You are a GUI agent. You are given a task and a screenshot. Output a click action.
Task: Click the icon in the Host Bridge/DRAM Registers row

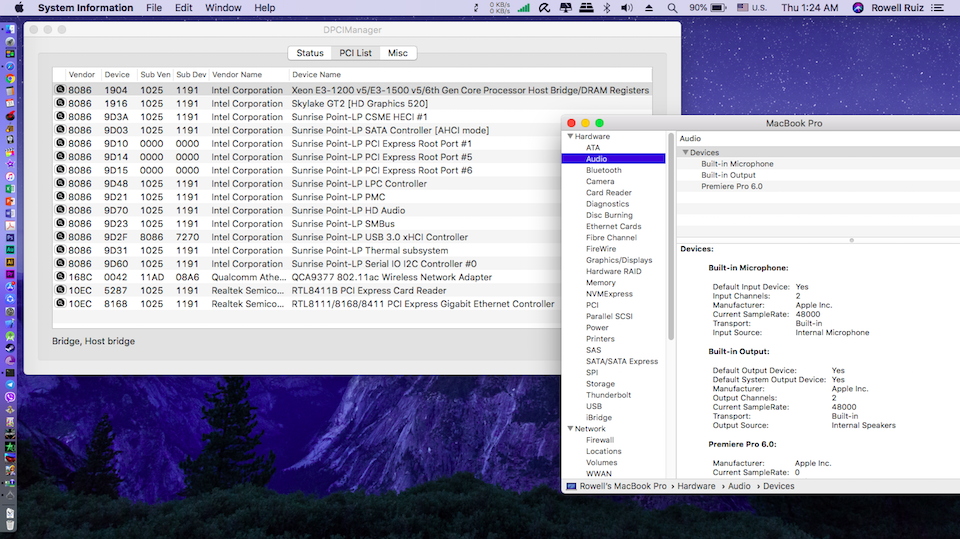click(x=60, y=89)
